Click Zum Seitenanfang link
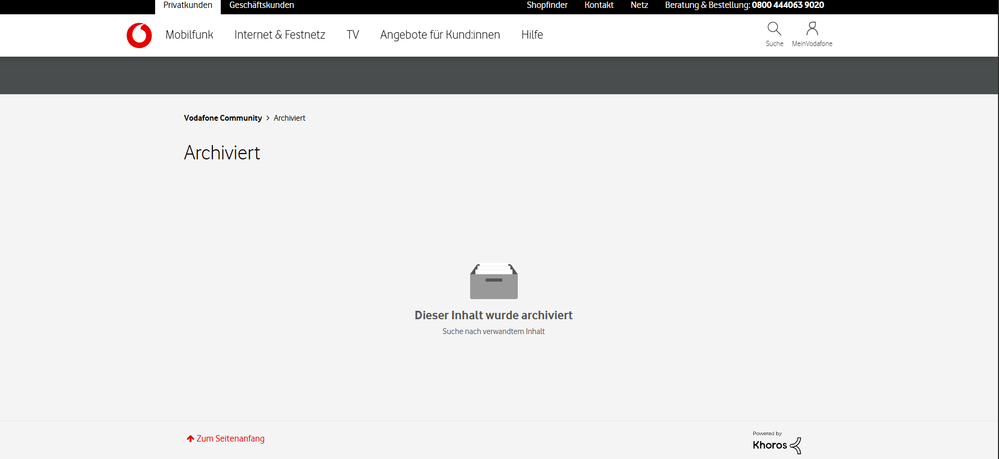This screenshot has height=459, width=999. click(226, 439)
